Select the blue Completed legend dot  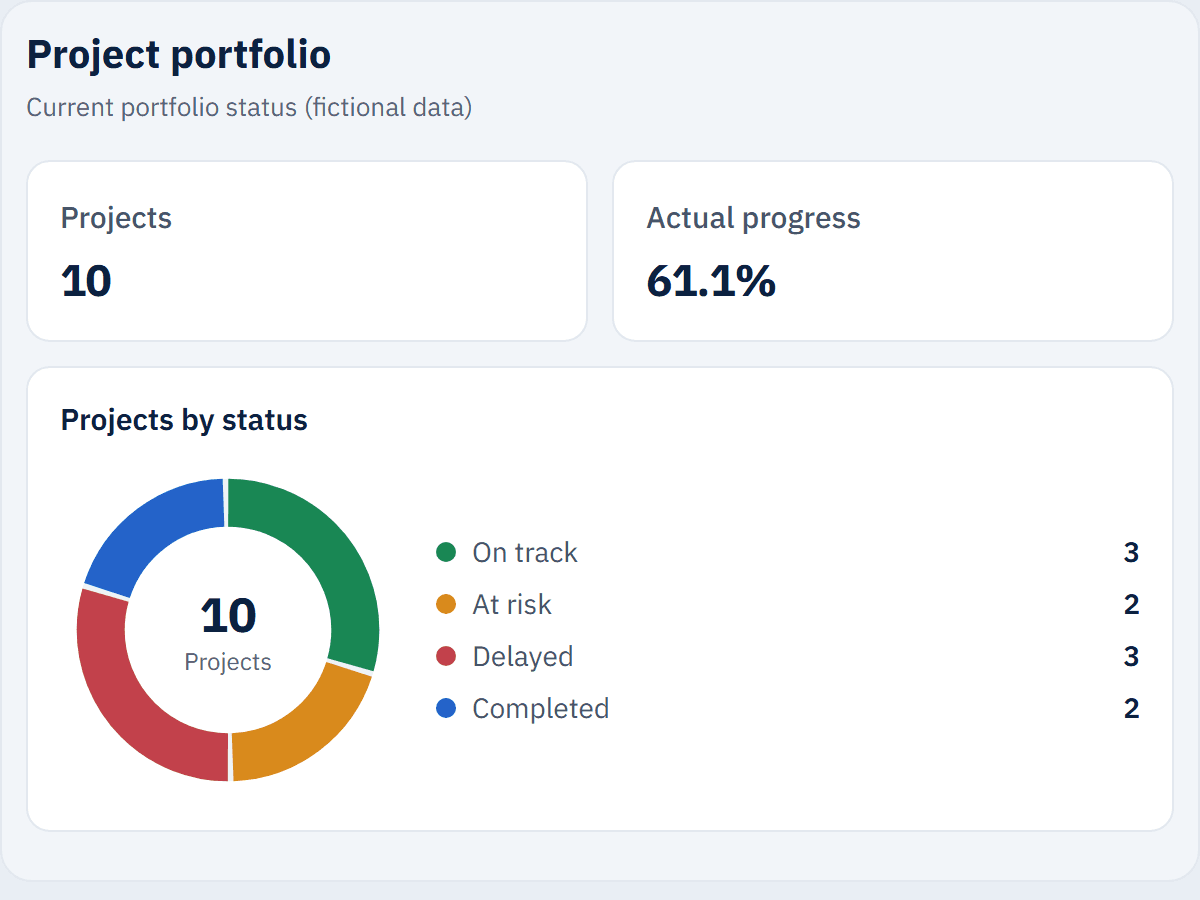pyautogui.click(x=446, y=708)
